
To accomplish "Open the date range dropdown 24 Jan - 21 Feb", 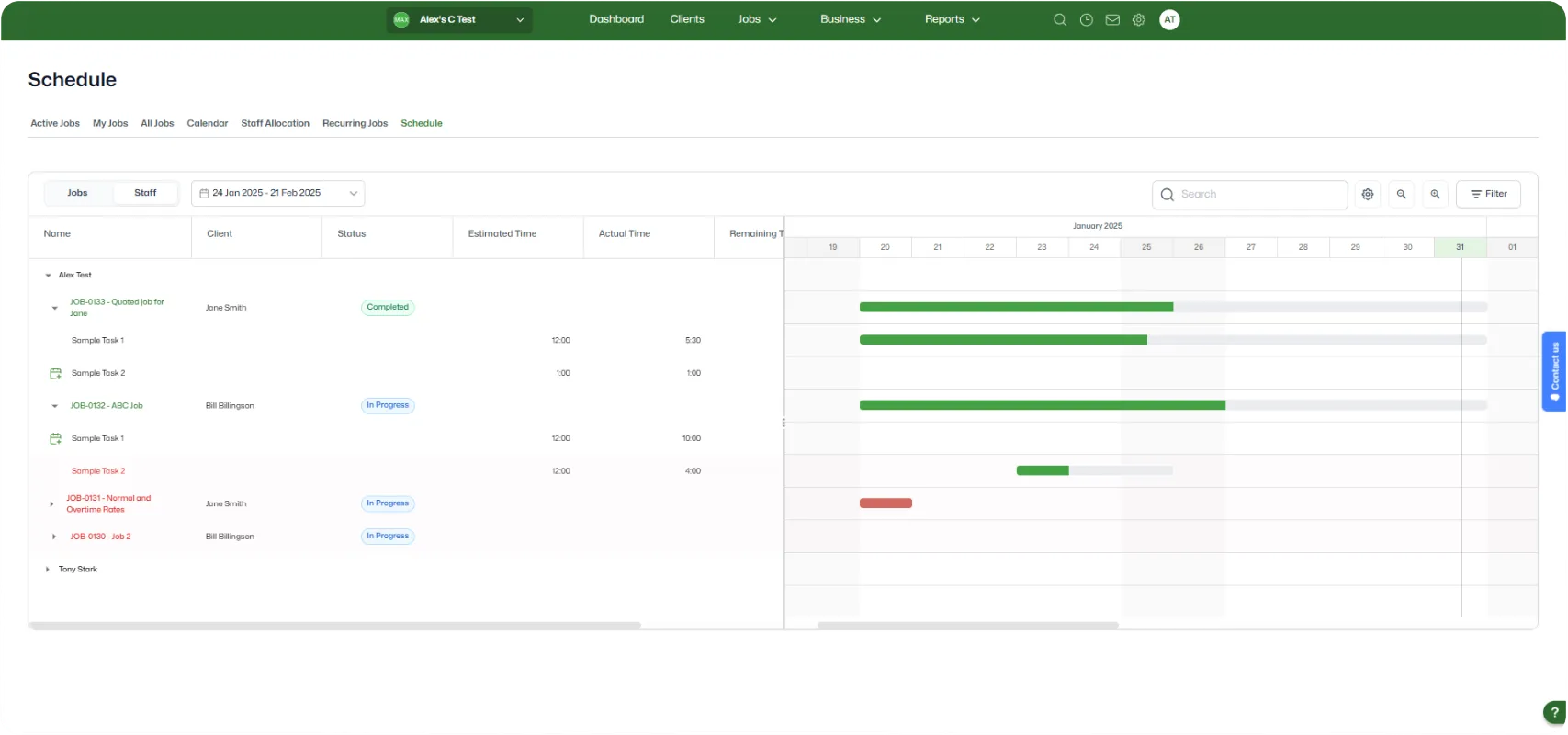I will point(278,193).
